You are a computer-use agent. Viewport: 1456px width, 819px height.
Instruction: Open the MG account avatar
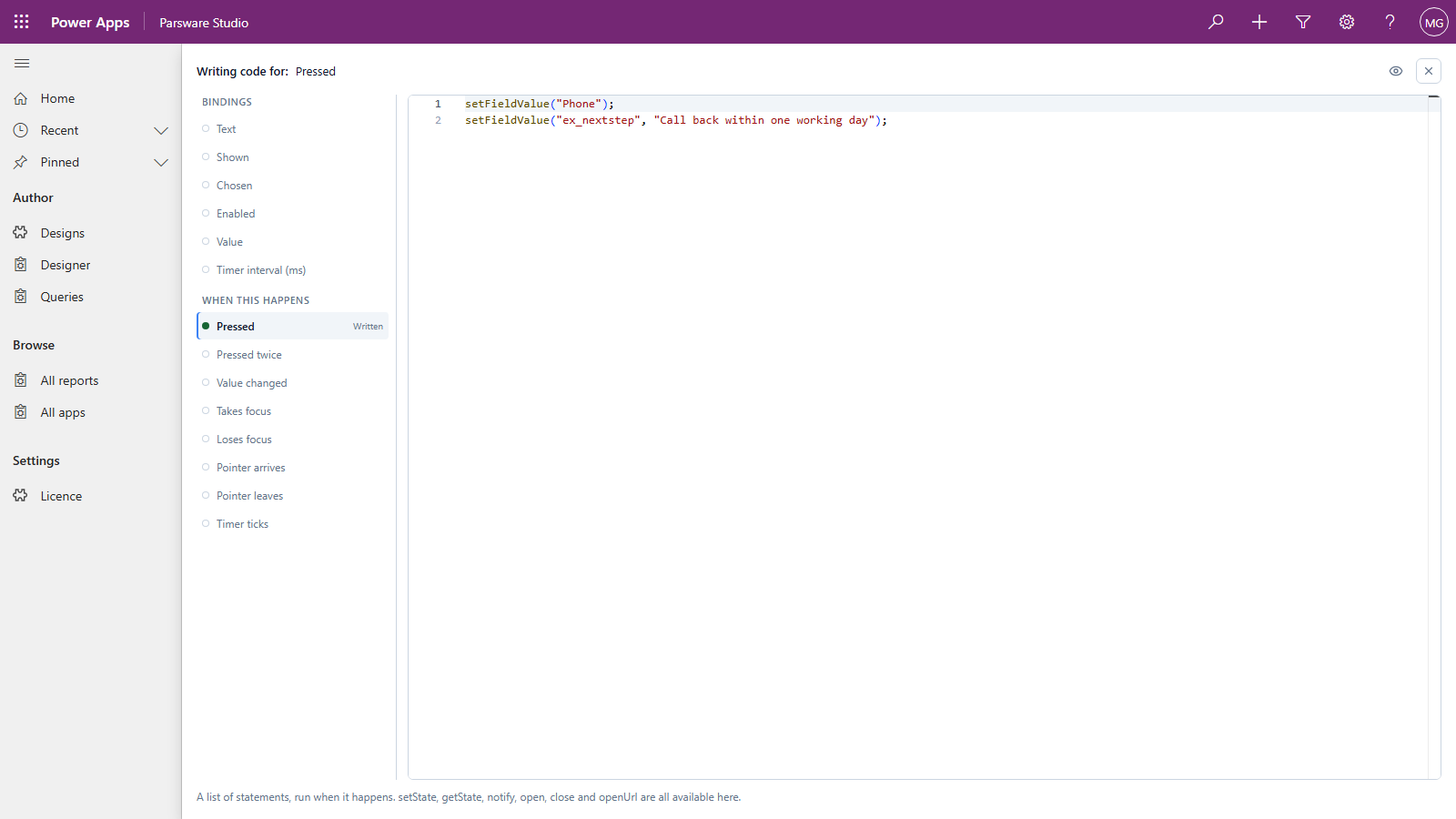click(1434, 22)
